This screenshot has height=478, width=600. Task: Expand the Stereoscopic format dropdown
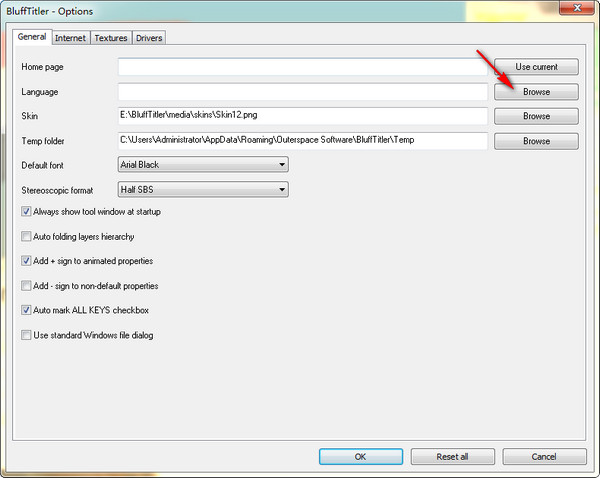203,189
